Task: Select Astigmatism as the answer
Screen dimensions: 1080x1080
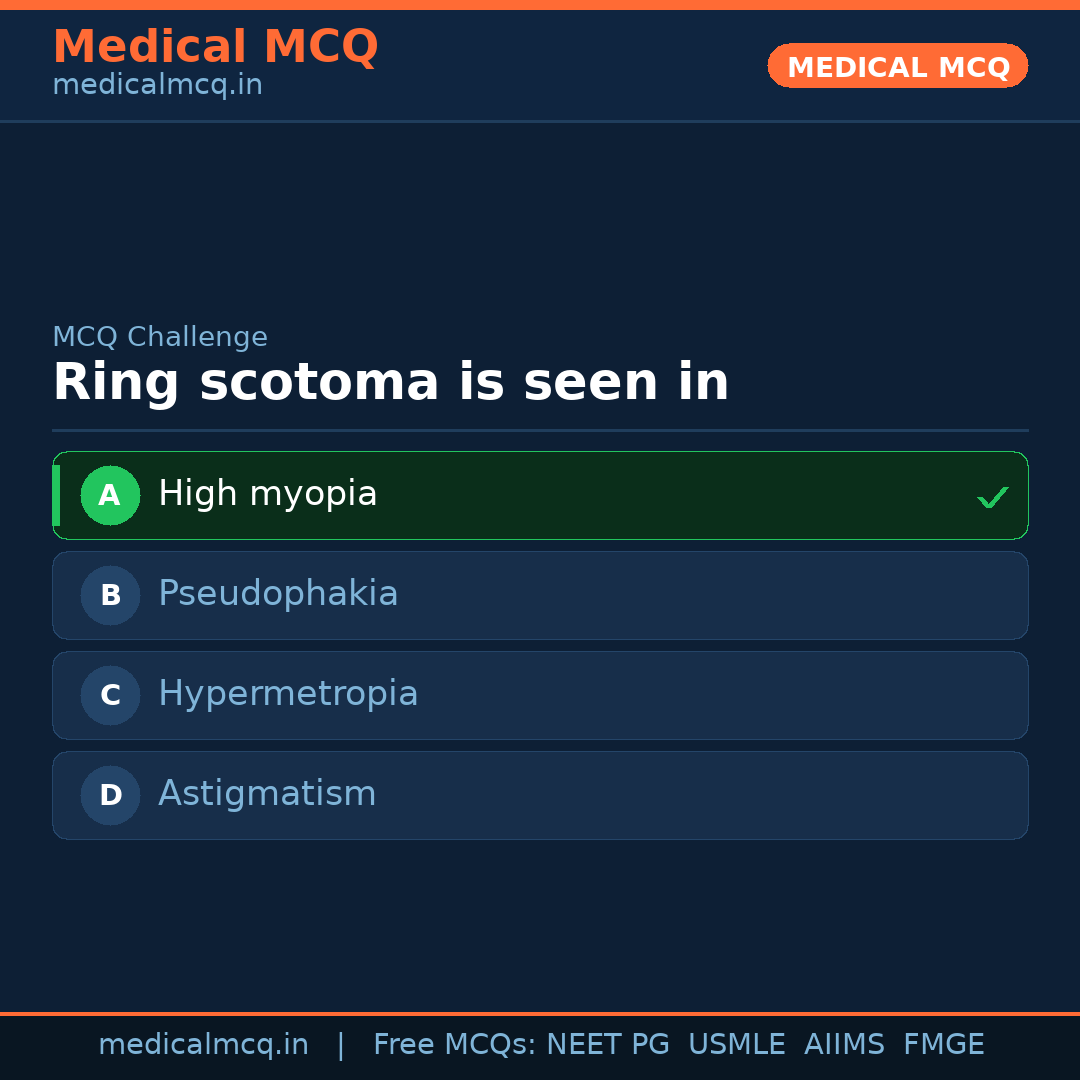Action: (x=267, y=794)
